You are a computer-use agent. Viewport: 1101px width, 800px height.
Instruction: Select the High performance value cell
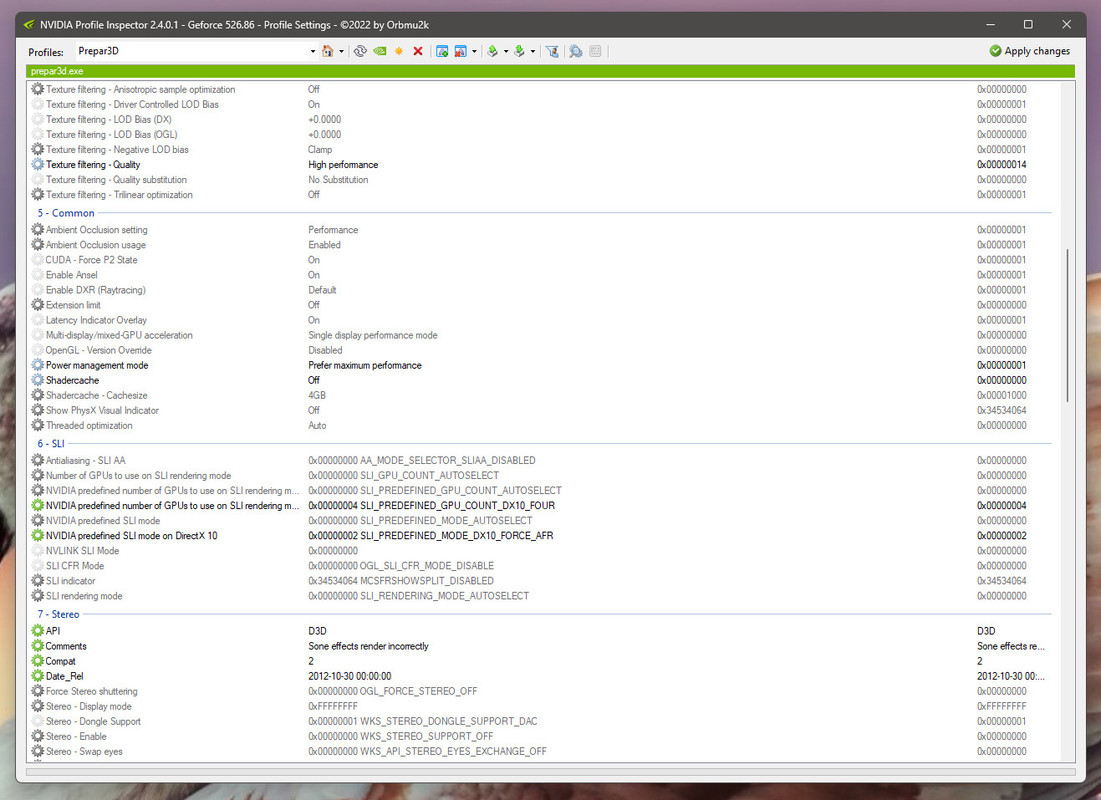pyautogui.click(x=343, y=164)
